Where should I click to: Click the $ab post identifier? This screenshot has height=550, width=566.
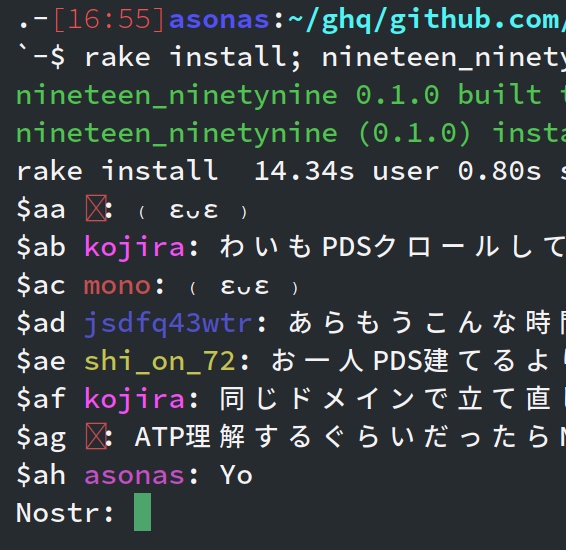[x=41, y=247]
